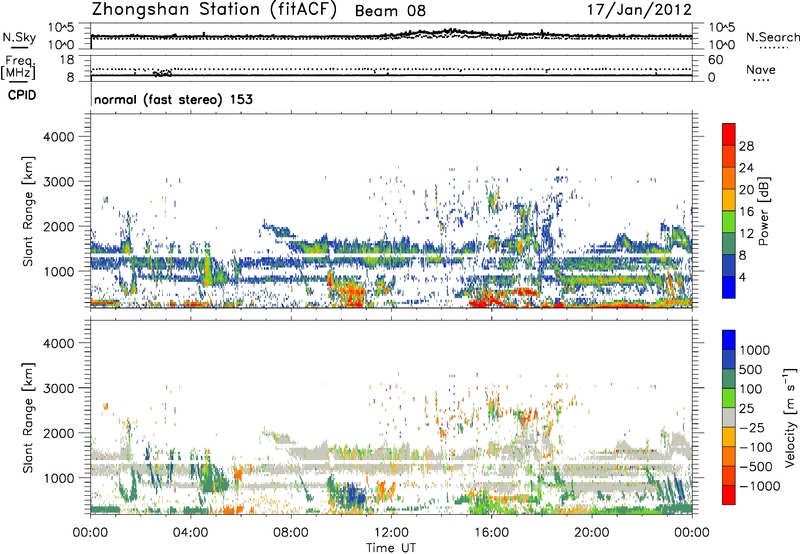Click the 'N.Sky' legend label
Image resolution: width=800 pixels, height=554 pixels.
click(19, 37)
